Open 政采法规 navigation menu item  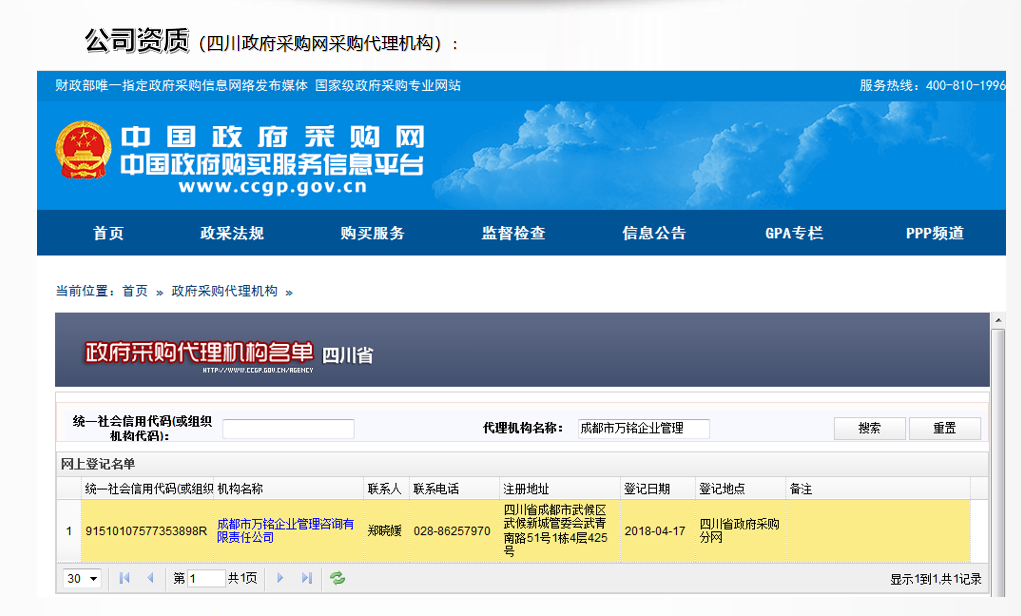tap(232, 233)
